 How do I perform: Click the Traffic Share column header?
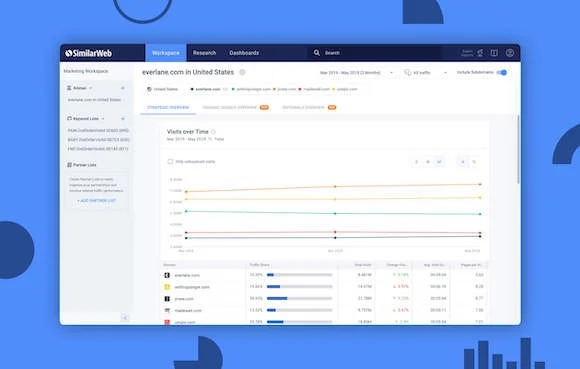(x=260, y=265)
